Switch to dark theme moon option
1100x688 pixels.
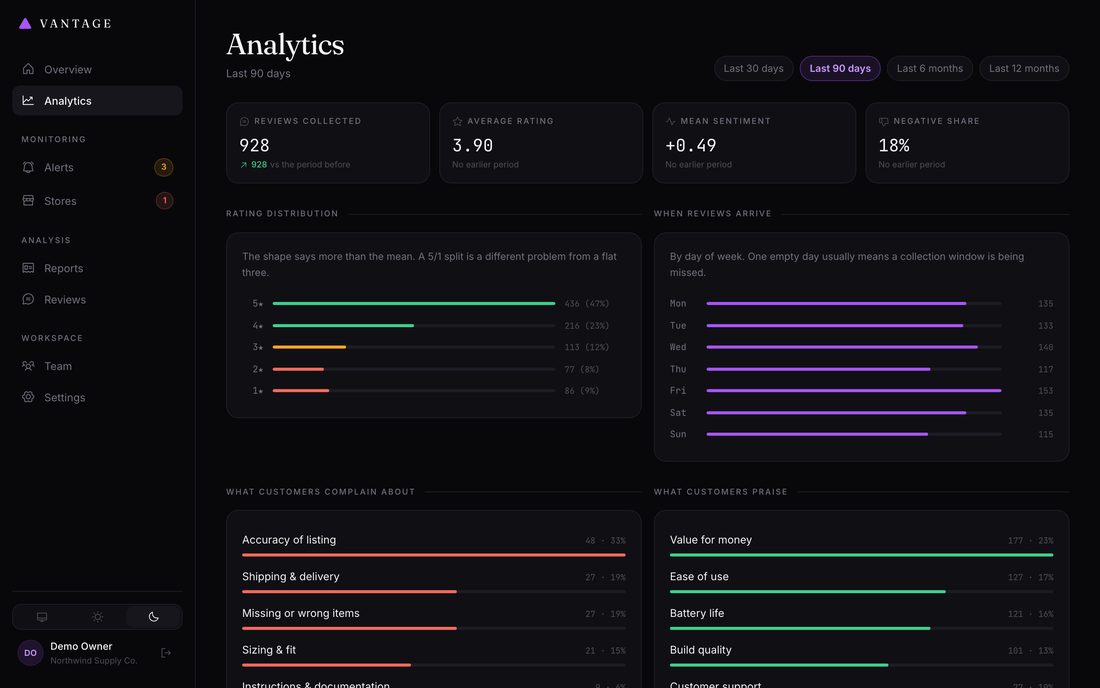(154, 617)
